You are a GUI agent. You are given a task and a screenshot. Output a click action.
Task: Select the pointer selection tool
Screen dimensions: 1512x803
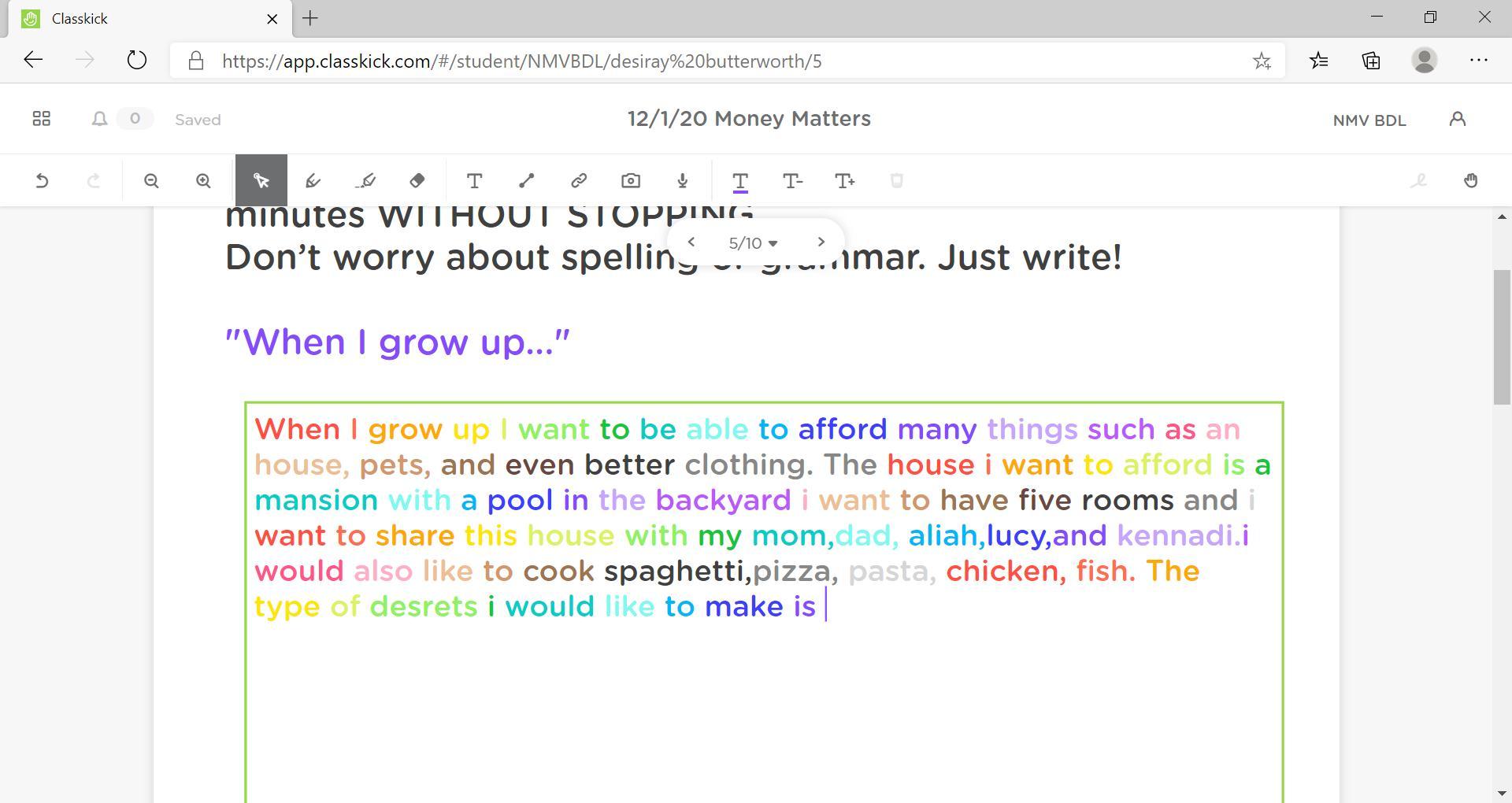pyautogui.click(x=261, y=181)
